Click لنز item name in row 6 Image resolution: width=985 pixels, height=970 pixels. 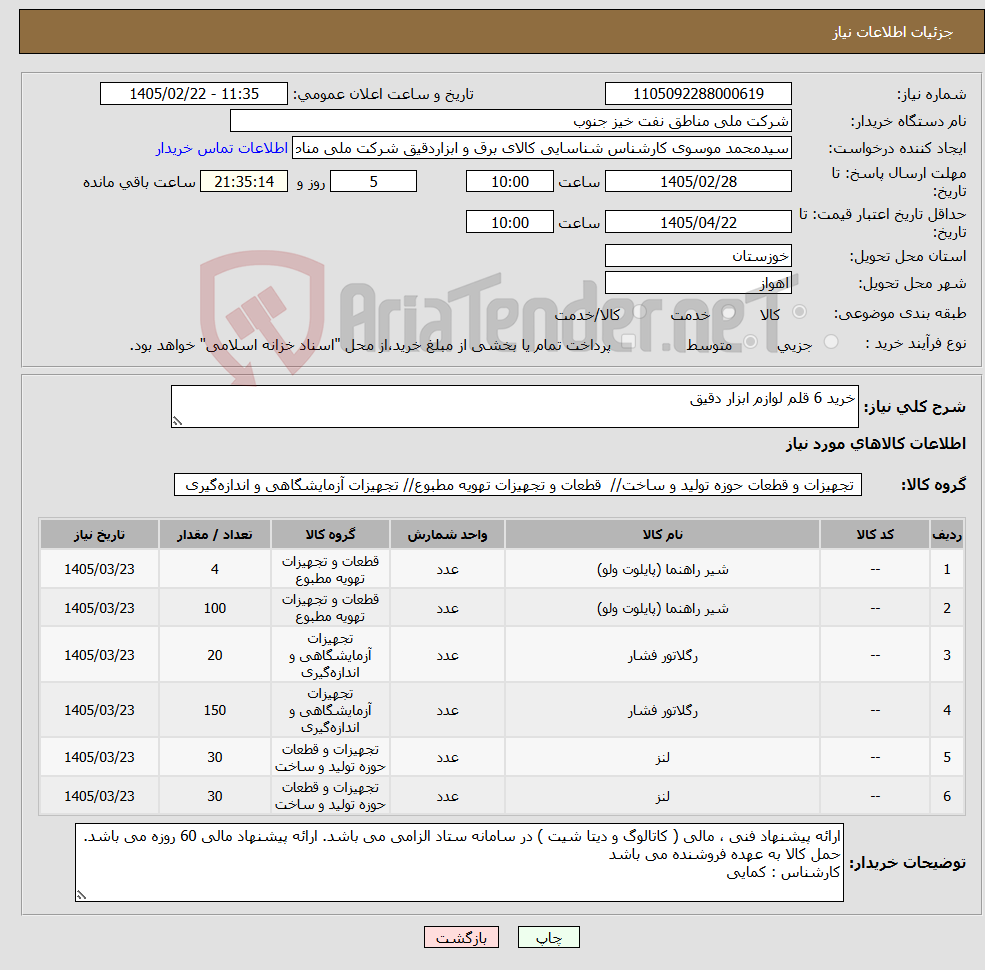[x=662, y=796]
